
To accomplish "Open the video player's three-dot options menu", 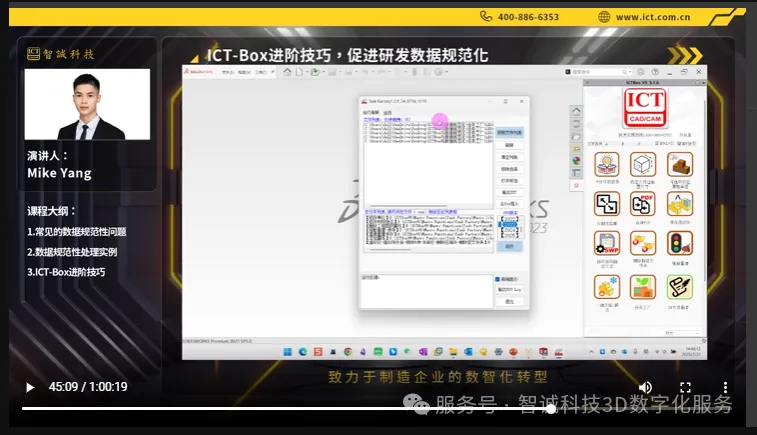I will [x=725, y=387].
